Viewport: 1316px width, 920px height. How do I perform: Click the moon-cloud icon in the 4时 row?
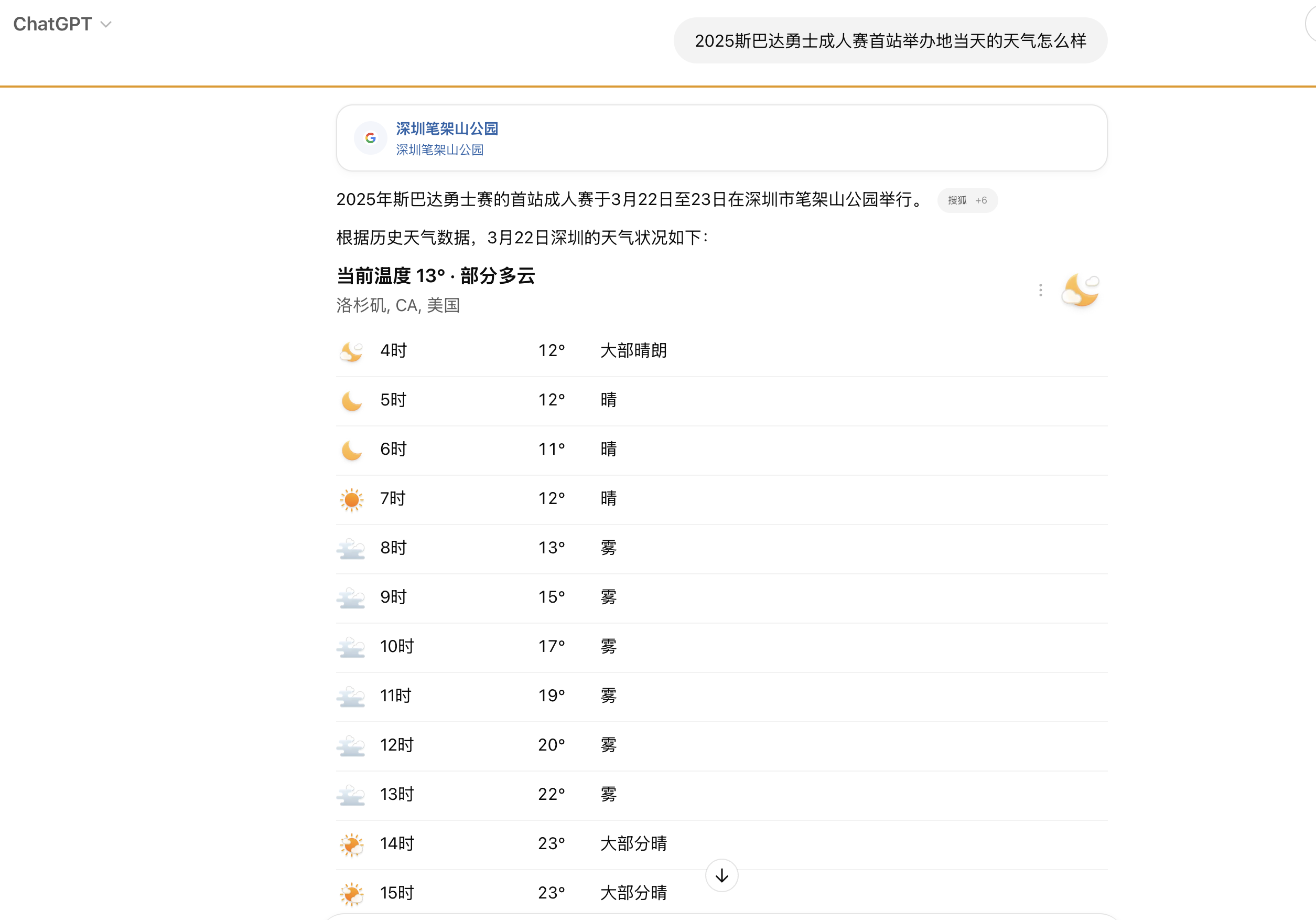pos(351,351)
